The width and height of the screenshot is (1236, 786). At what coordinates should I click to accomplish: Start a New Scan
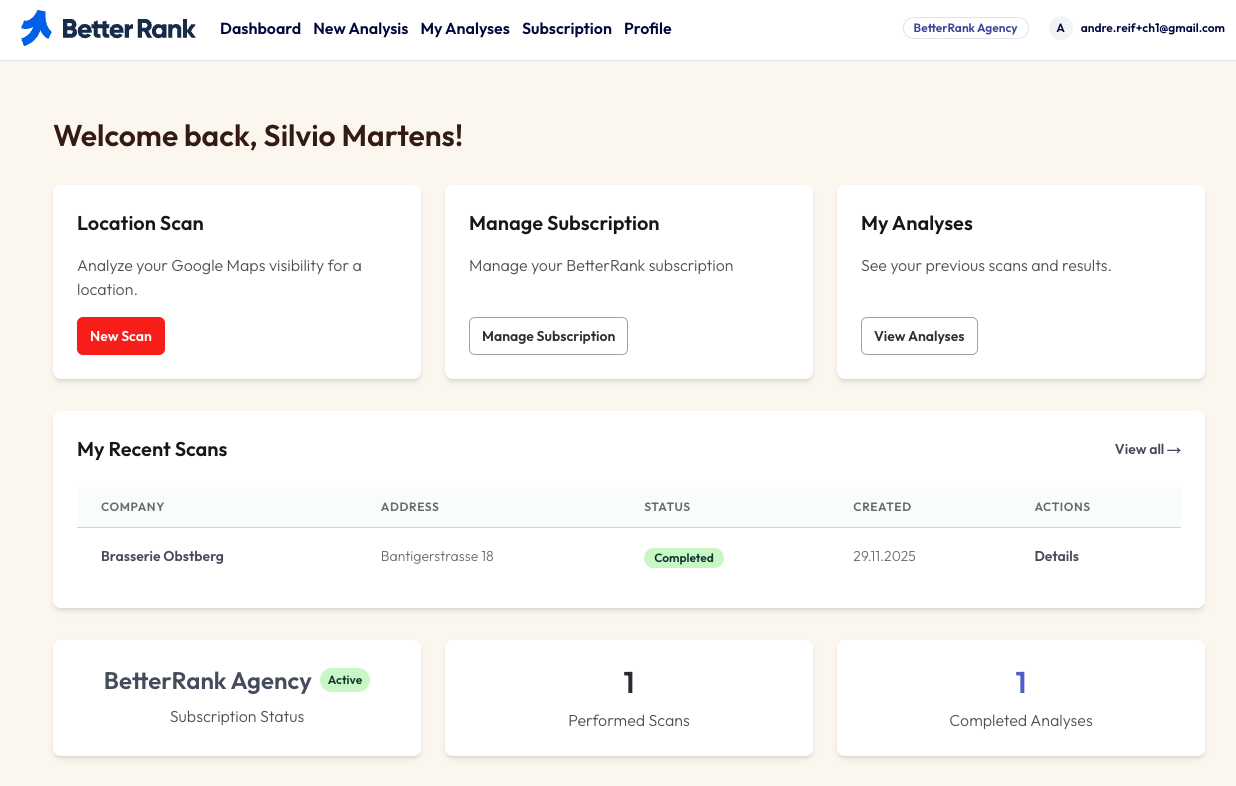[x=120, y=336]
